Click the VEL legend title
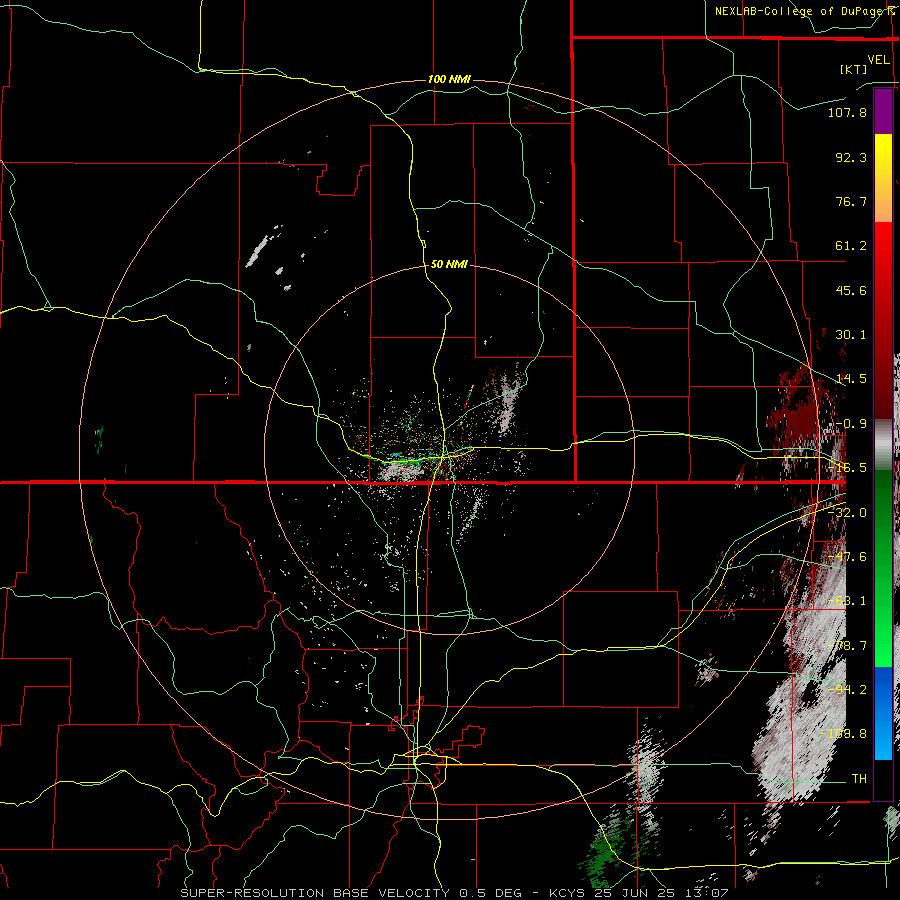Image resolution: width=900 pixels, height=900 pixels. pos(878,60)
